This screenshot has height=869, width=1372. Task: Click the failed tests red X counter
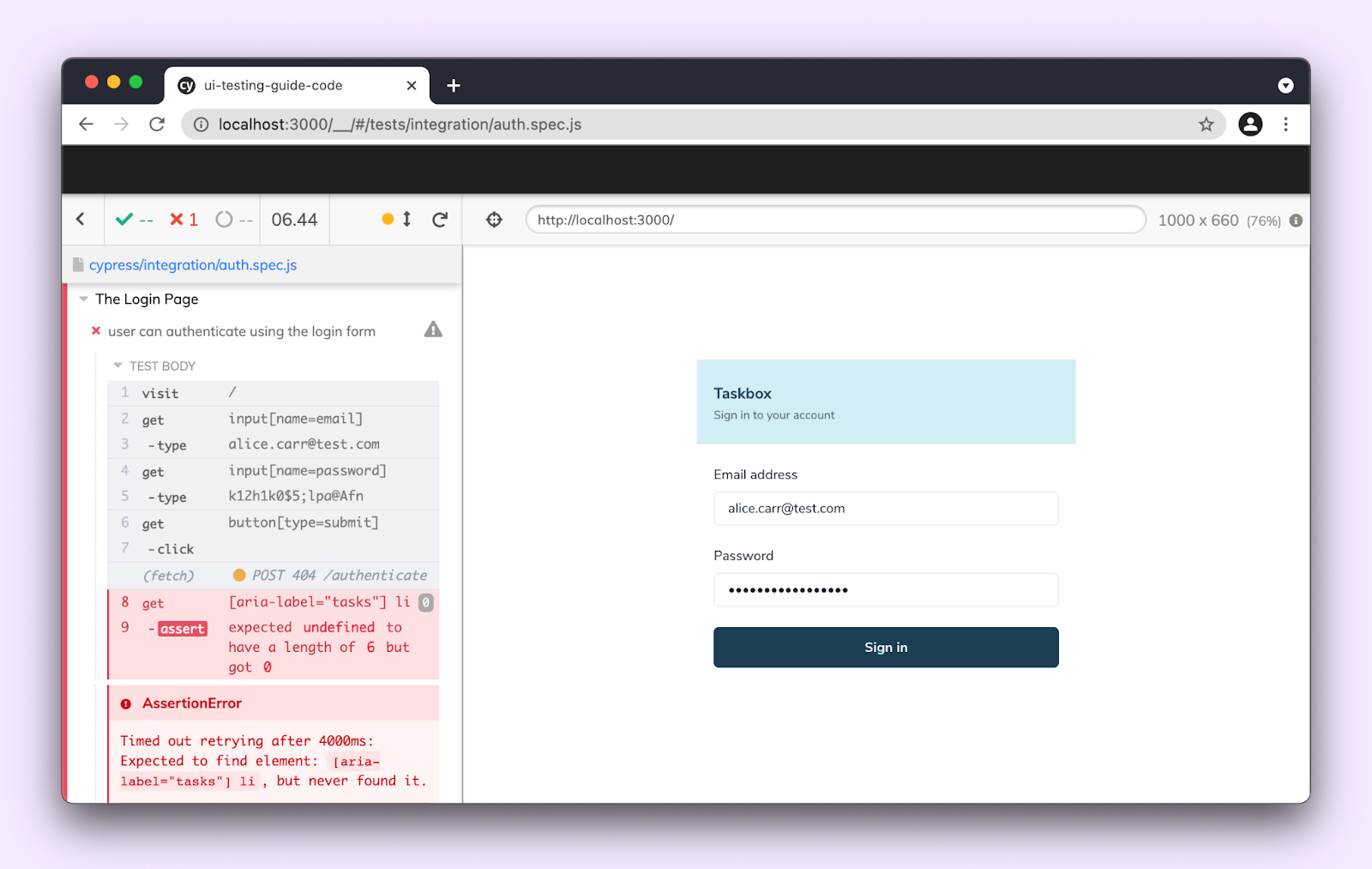point(184,220)
